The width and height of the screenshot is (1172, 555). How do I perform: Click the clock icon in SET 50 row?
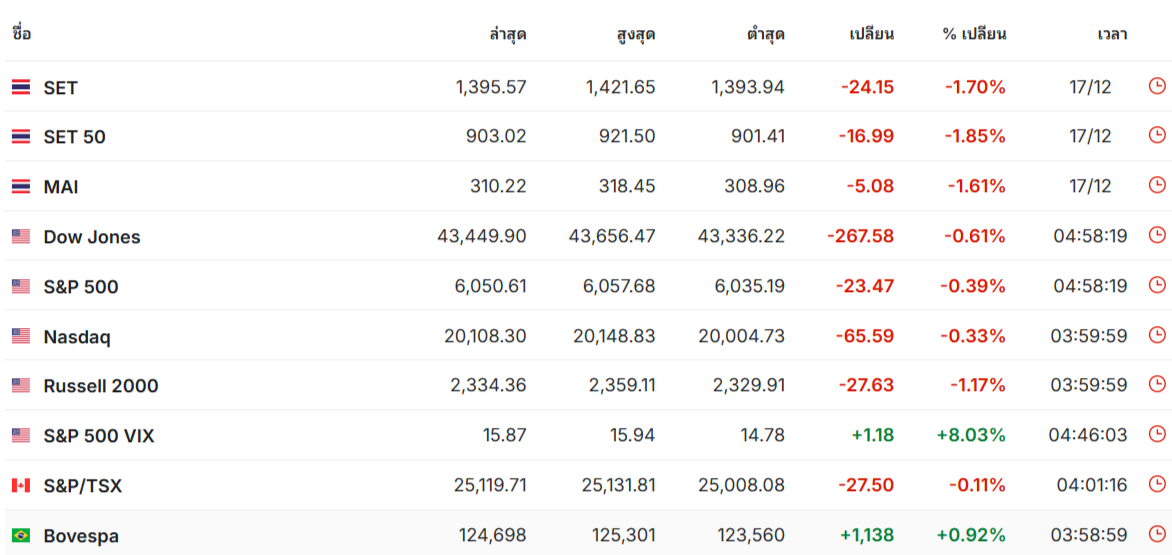click(x=1156, y=135)
